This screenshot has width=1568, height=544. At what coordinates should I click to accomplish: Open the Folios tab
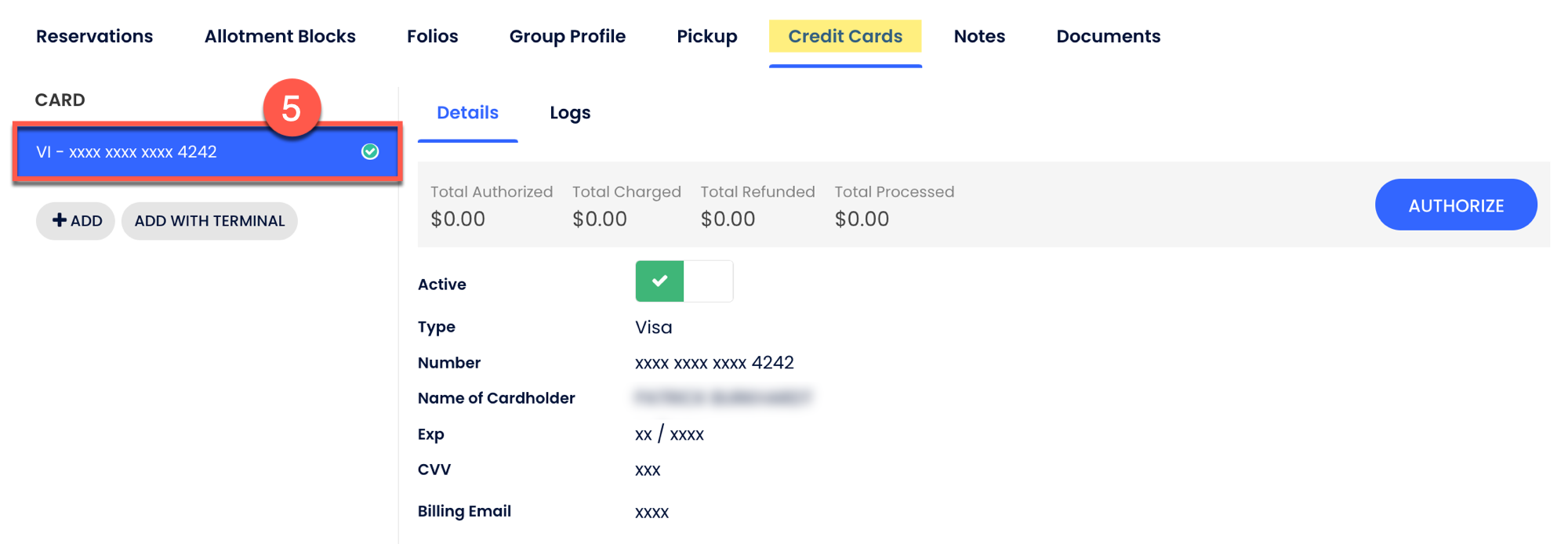432,36
